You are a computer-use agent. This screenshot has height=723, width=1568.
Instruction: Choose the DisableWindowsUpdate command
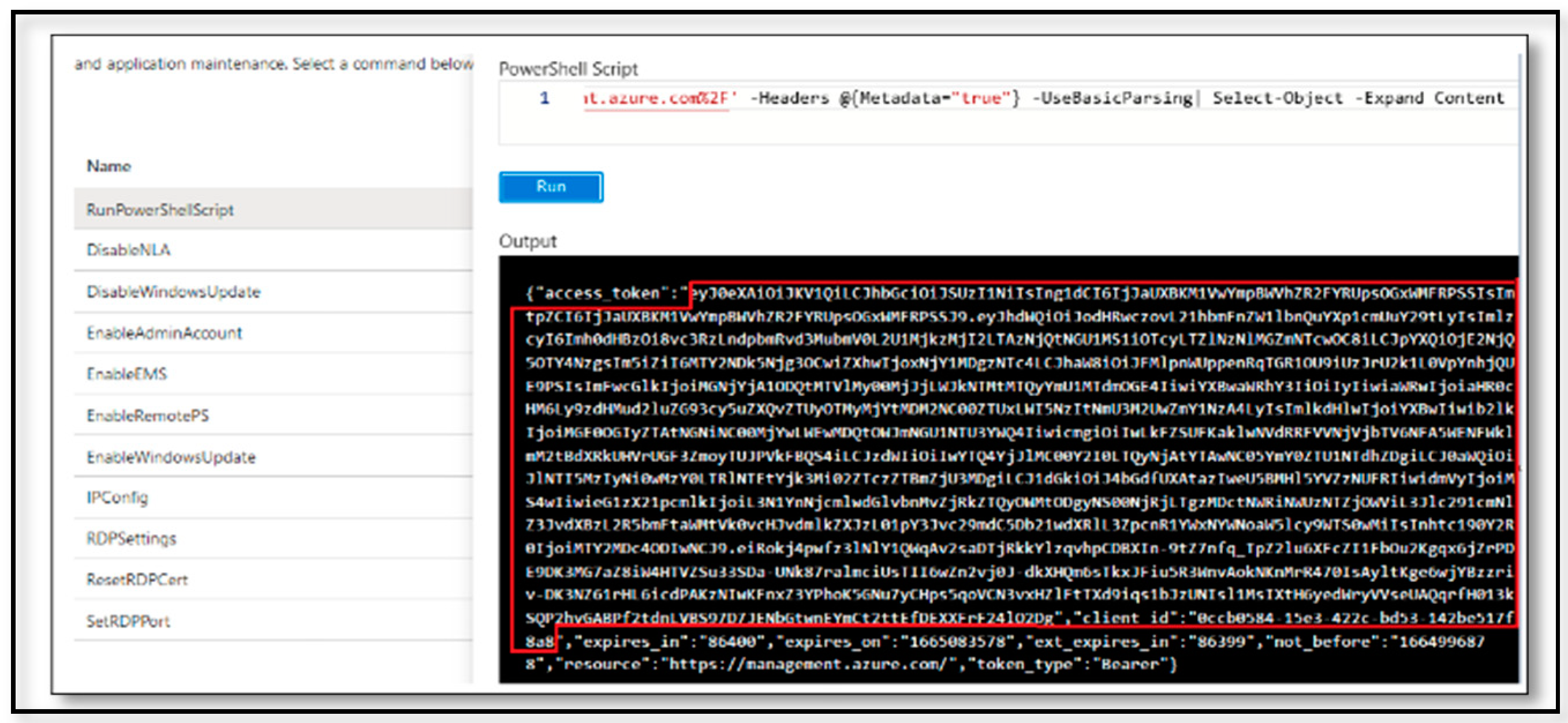173,292
